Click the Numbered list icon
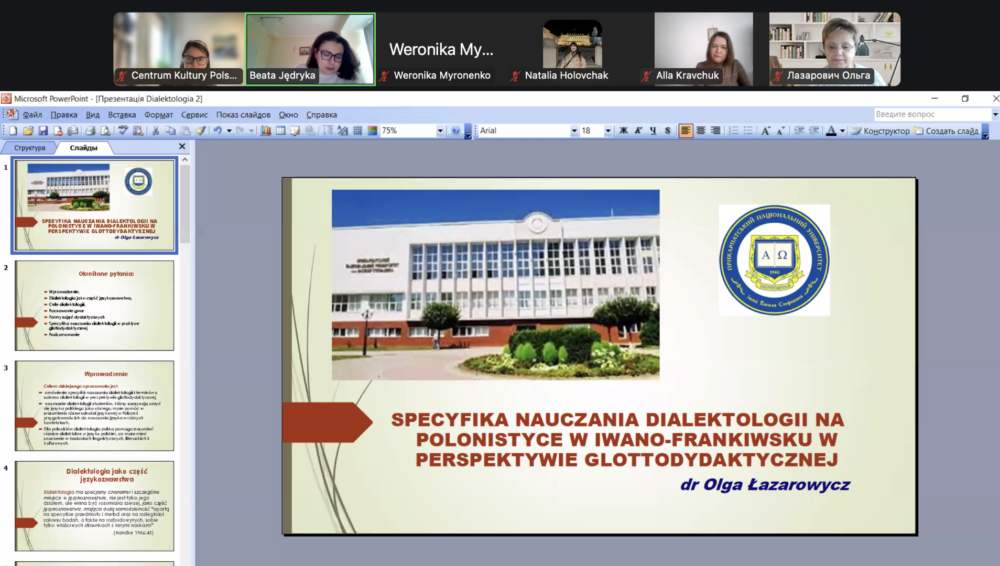Screen dimensions: 1000x566 click(733, 131)
